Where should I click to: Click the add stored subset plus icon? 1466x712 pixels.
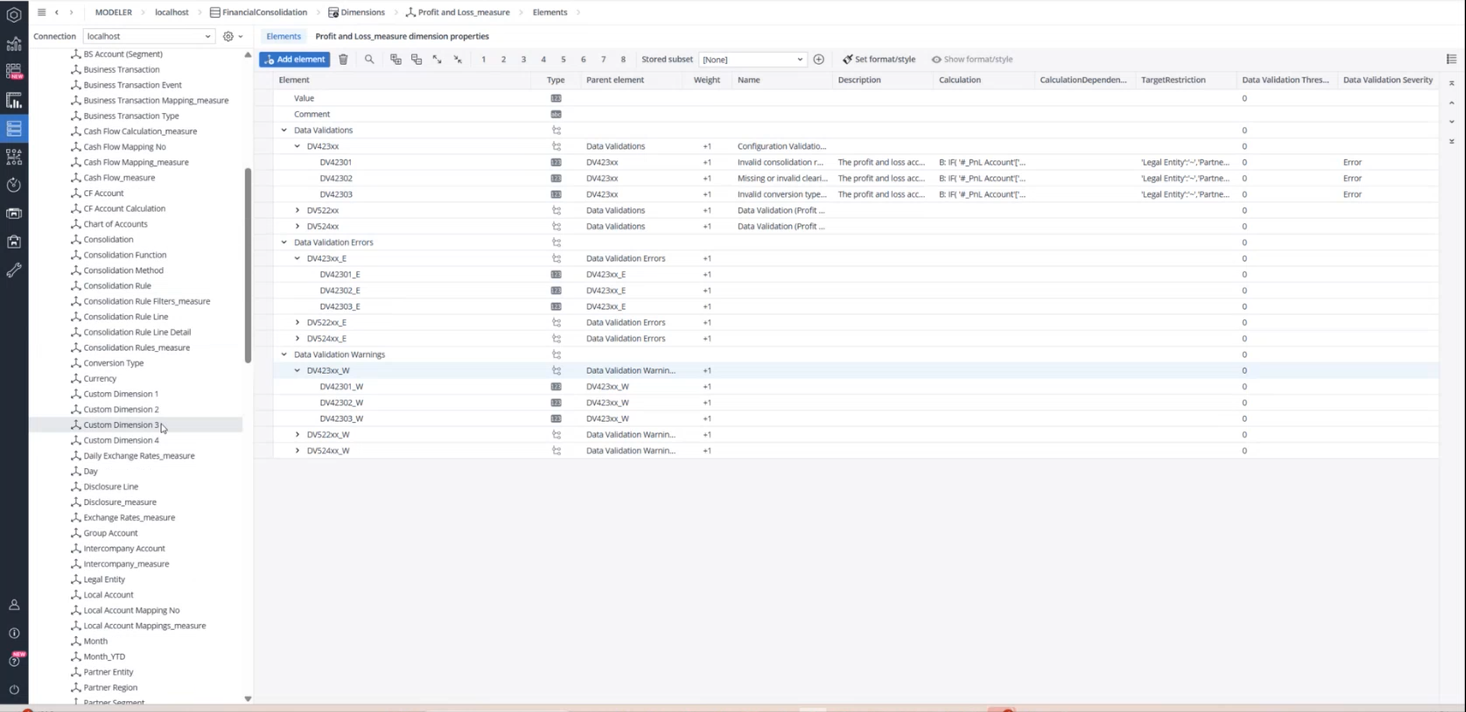(x=818, y=60)
